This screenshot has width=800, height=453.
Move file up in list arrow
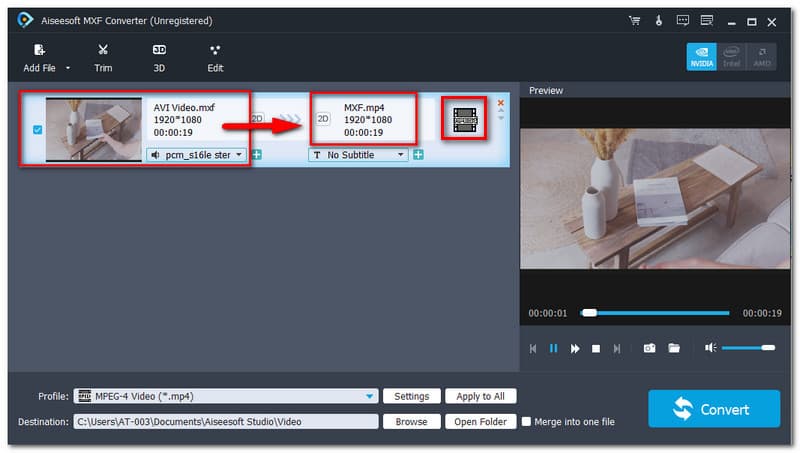coord(501,110)
